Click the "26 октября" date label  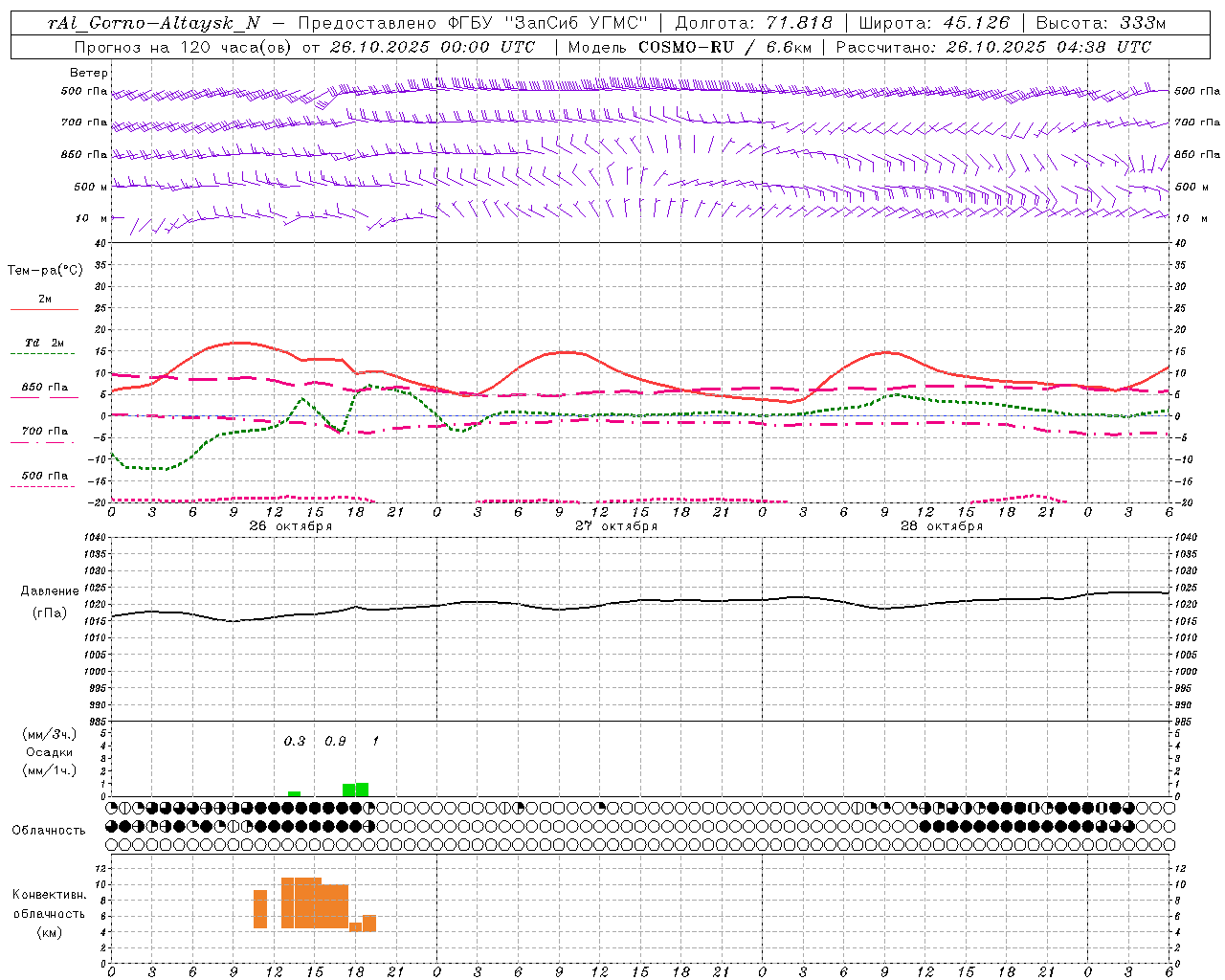click(291, 526)
